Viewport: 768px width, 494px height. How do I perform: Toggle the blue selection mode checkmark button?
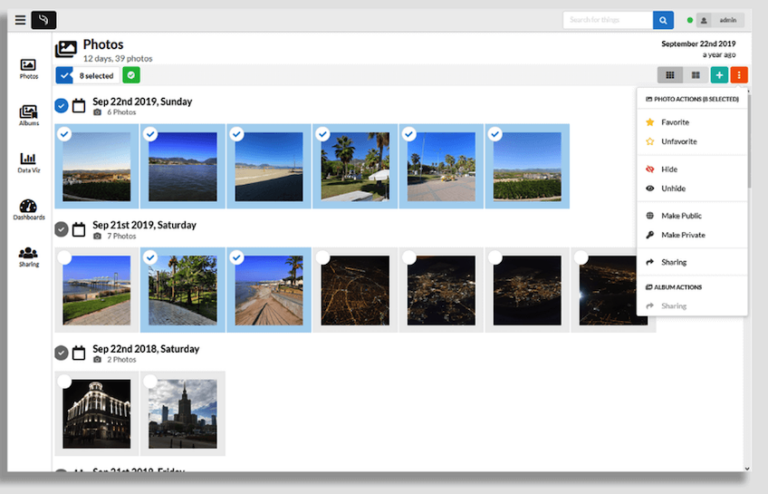(x=64, y=75)
